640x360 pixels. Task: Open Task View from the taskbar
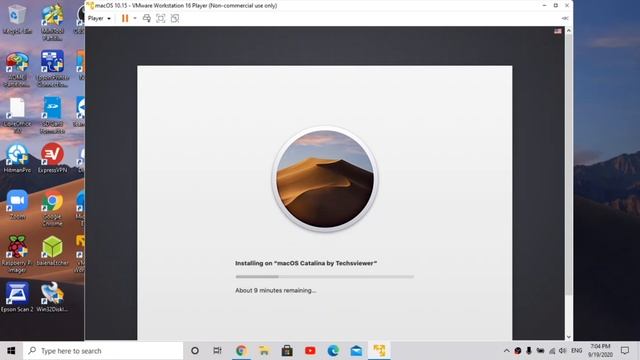(218, 351)
